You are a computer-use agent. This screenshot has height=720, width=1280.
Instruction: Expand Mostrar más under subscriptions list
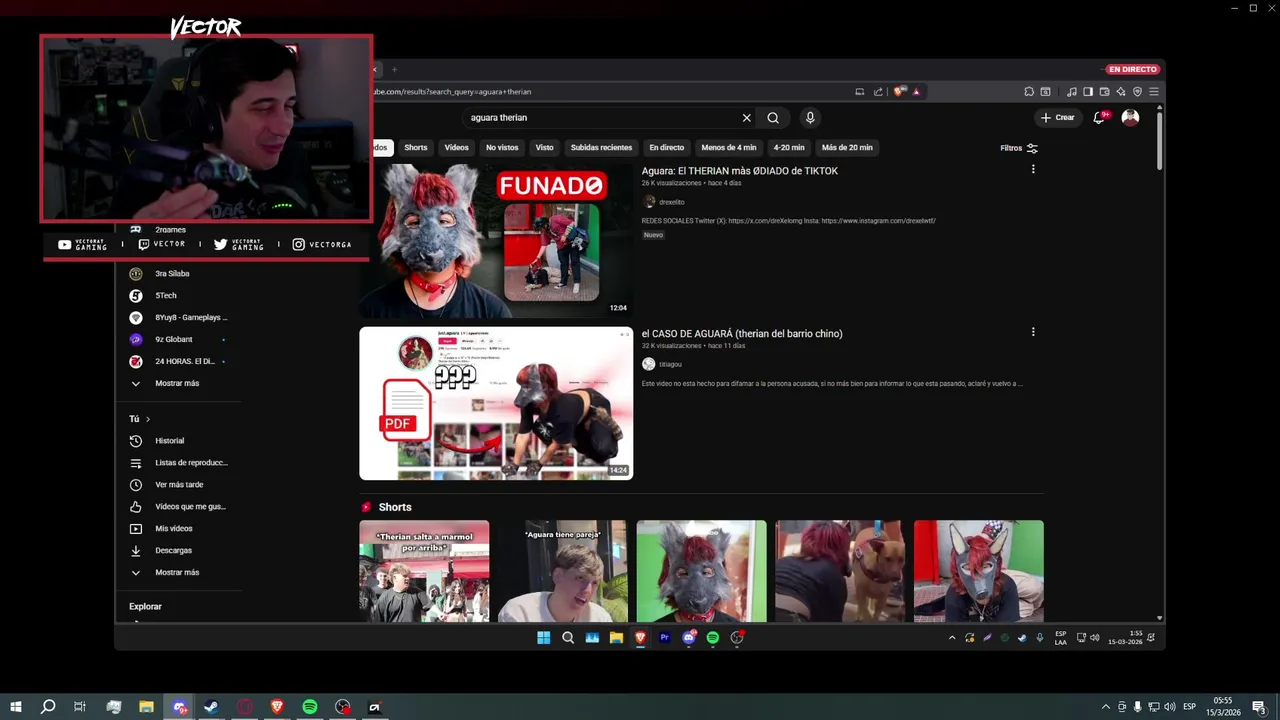coord(178,384)
